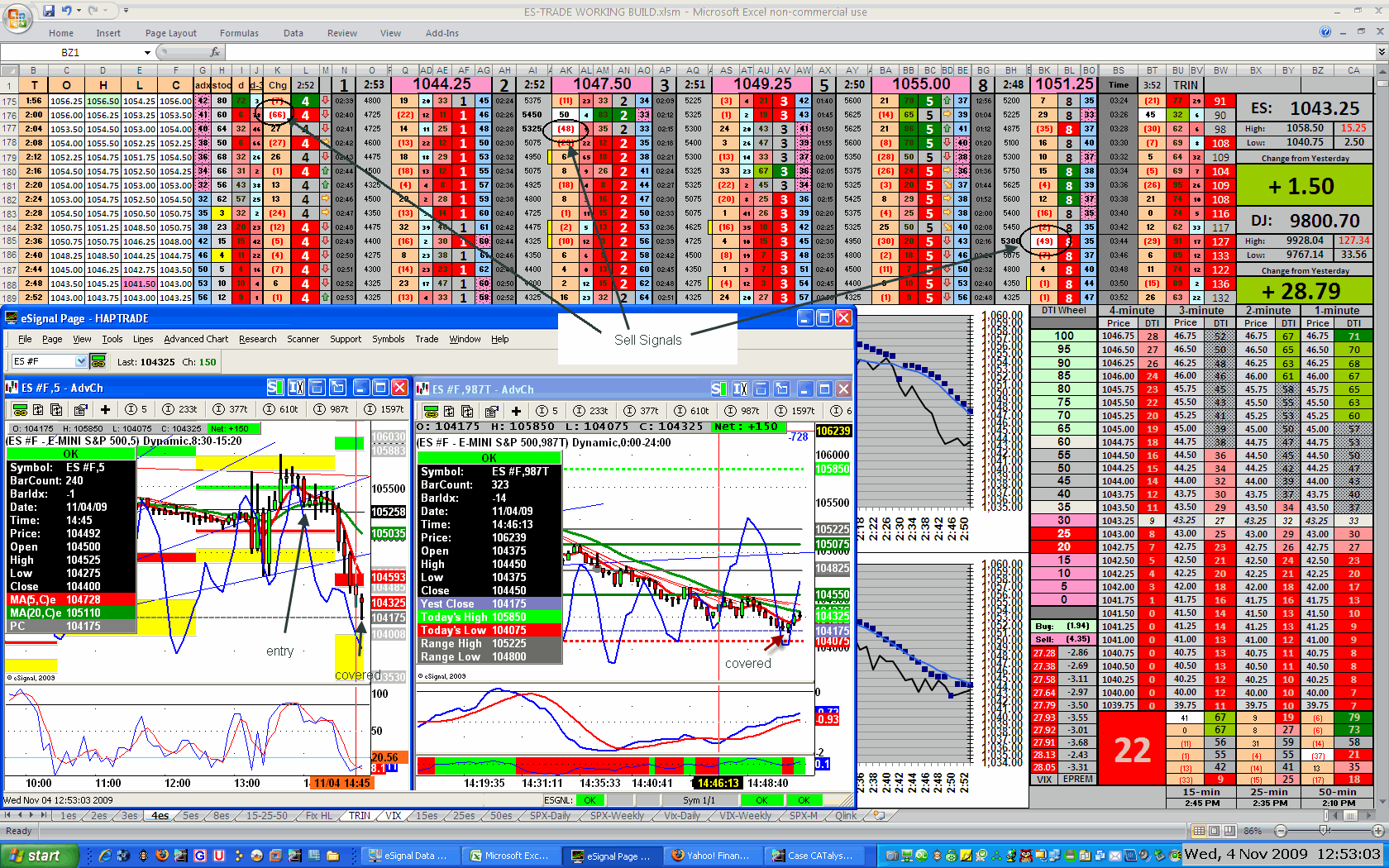Click the select-all corner of the worksheet
The height and width of the screenshot is (868, 1389).
coord(8,70)
